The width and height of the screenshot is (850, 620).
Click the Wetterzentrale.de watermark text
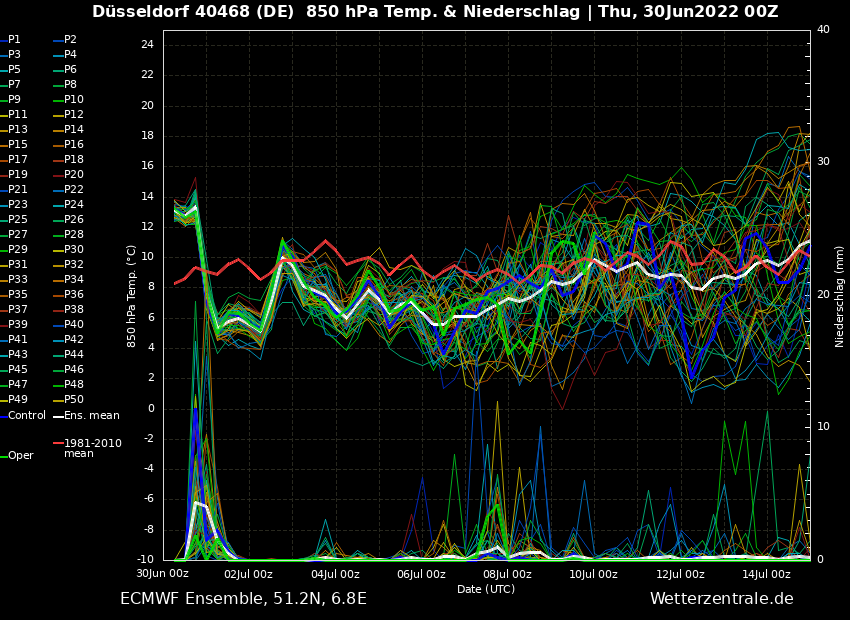click(x=721, y=599)
